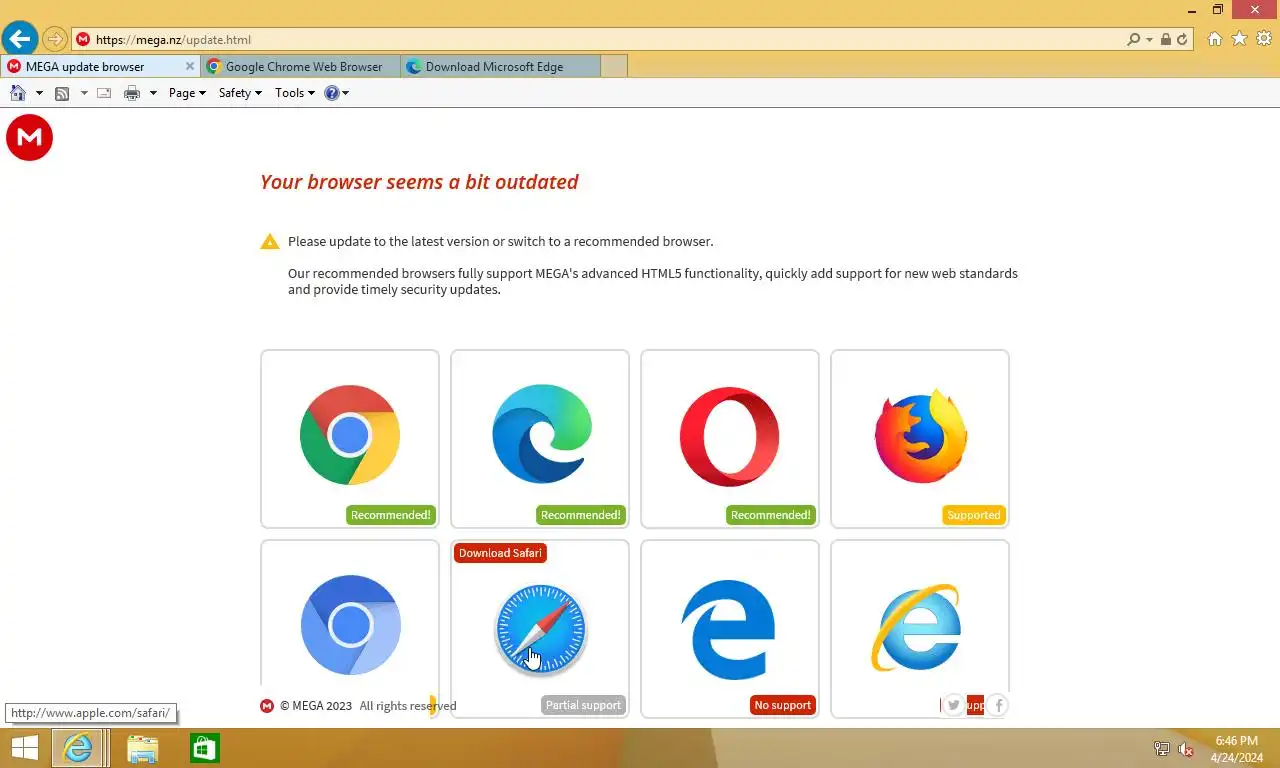This screenshot has height=768, width=1280.
Task: Click the search magnifier in address bar
Action: click(1133, 40)
